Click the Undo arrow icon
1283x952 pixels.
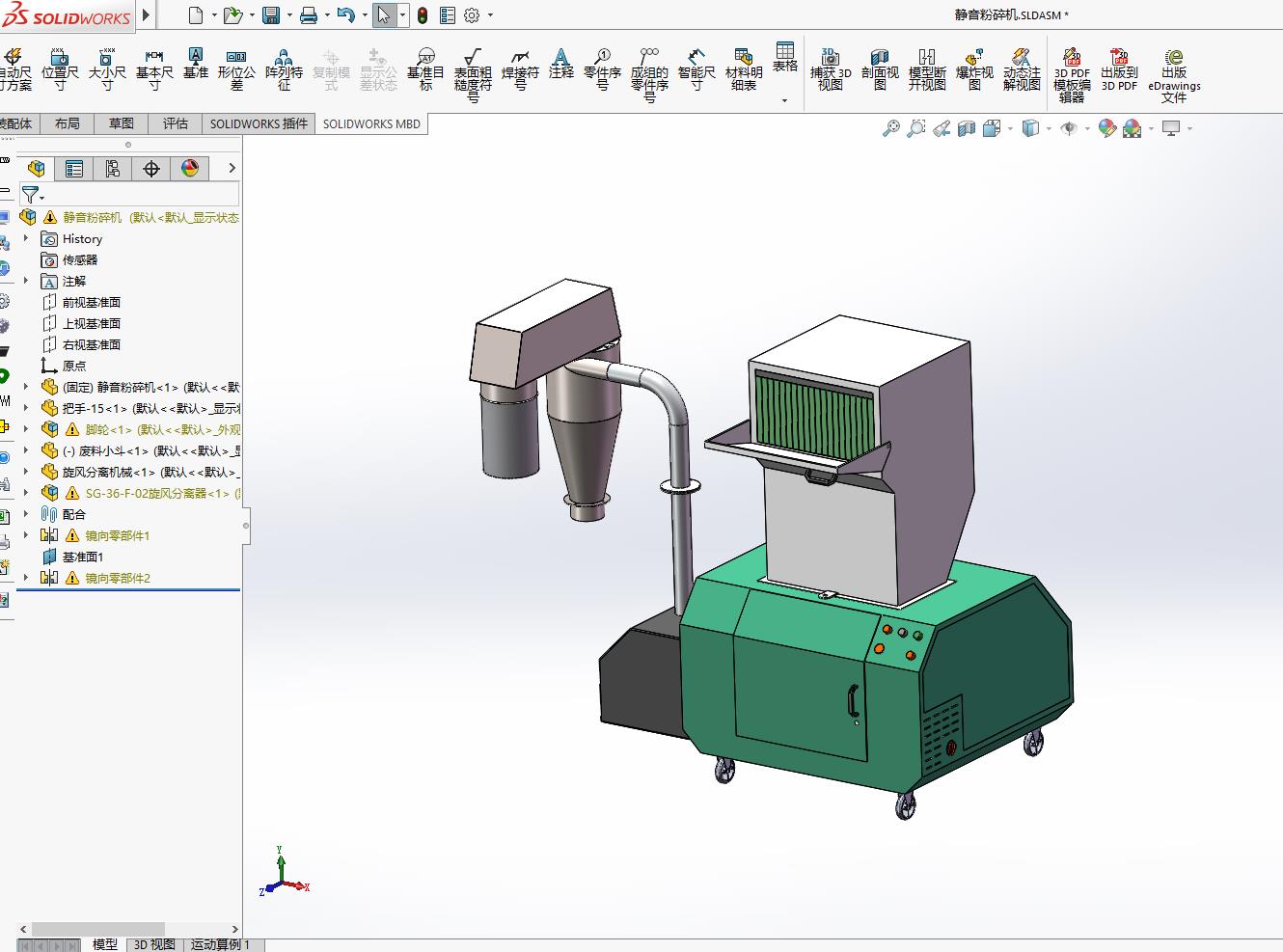[x=346, y=15]
